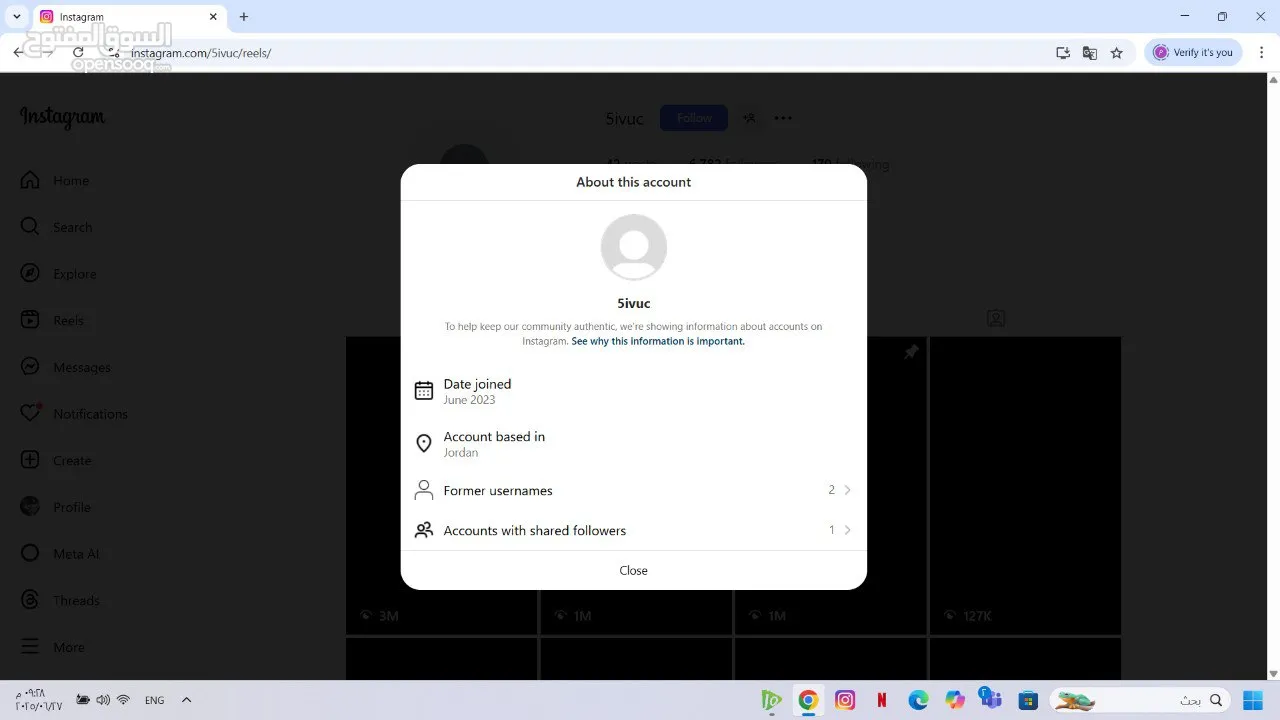The width and height of the screenshot is (1280, 720).
Task: Open the Explore compass icon
Action: (31, 274)
